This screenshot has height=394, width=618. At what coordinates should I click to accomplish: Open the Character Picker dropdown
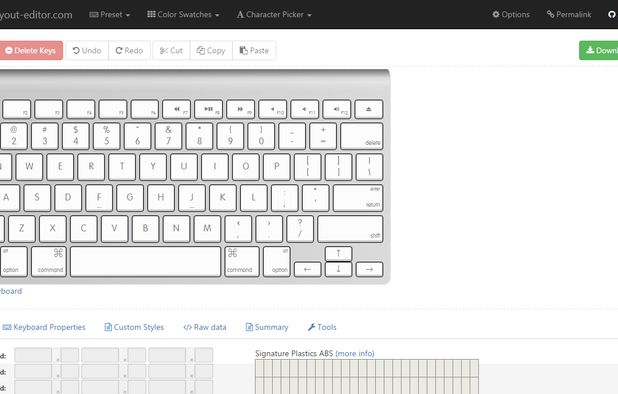point(274,15)
